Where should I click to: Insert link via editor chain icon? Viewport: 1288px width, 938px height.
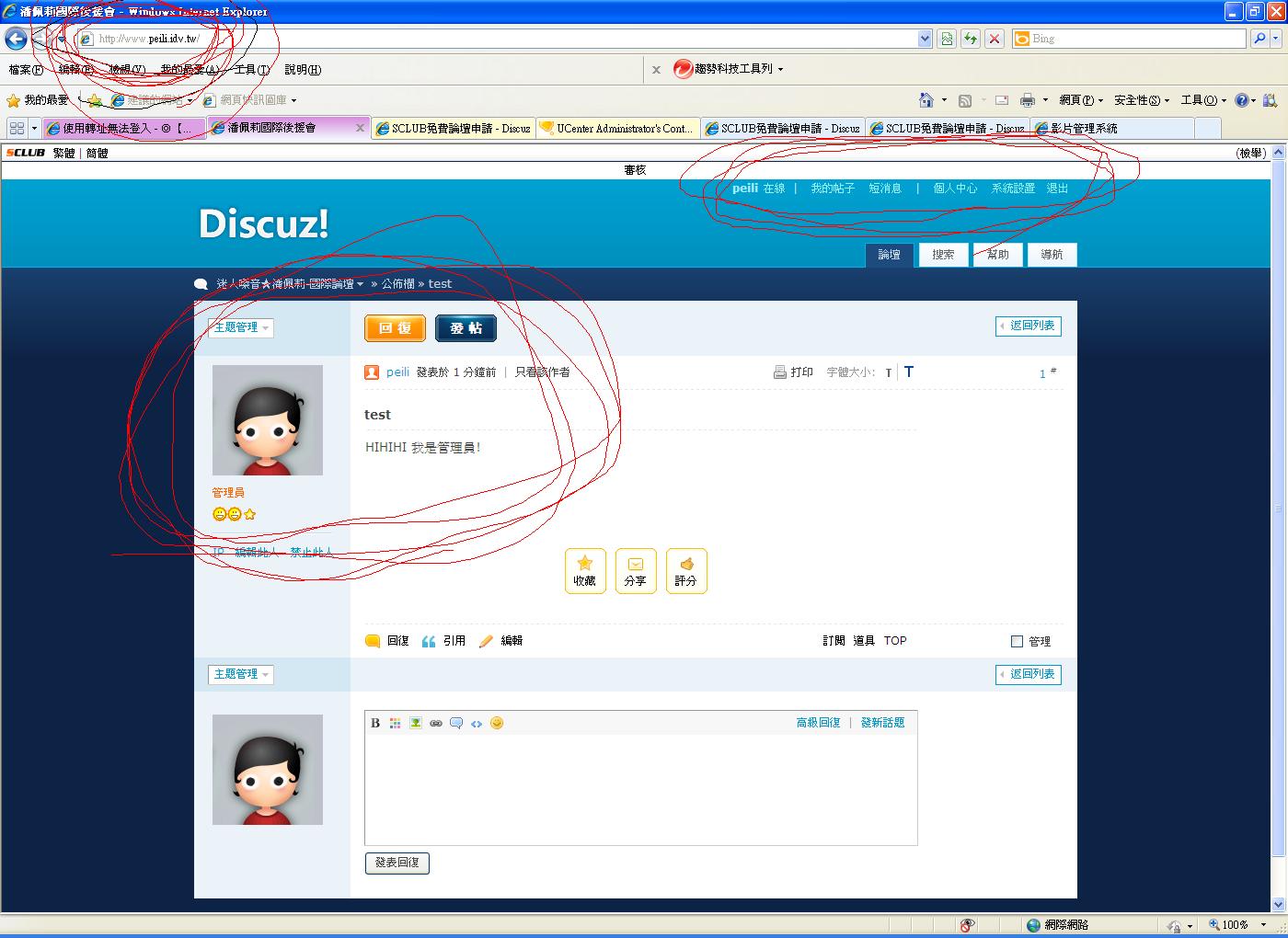436,723
